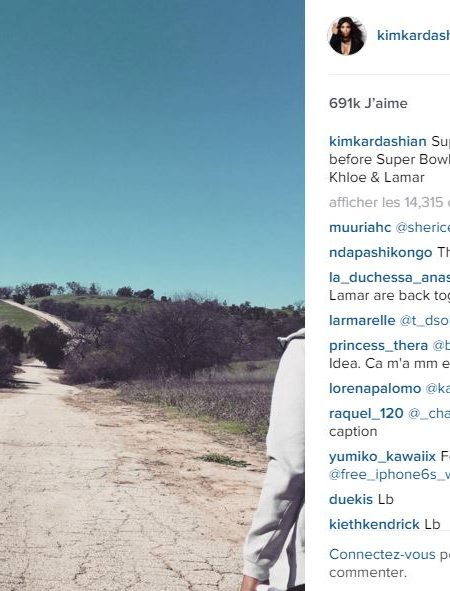
Task: Click the hiking trail post photo
Action: [x=152, y=296]
